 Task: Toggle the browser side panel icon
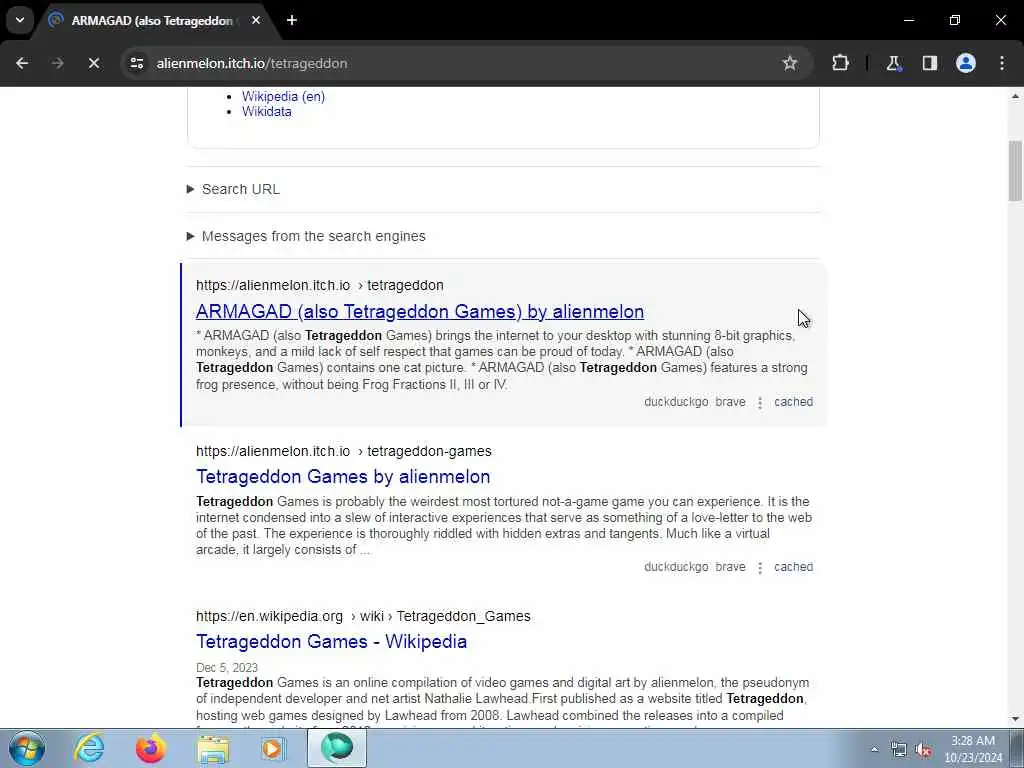point(929,63)
